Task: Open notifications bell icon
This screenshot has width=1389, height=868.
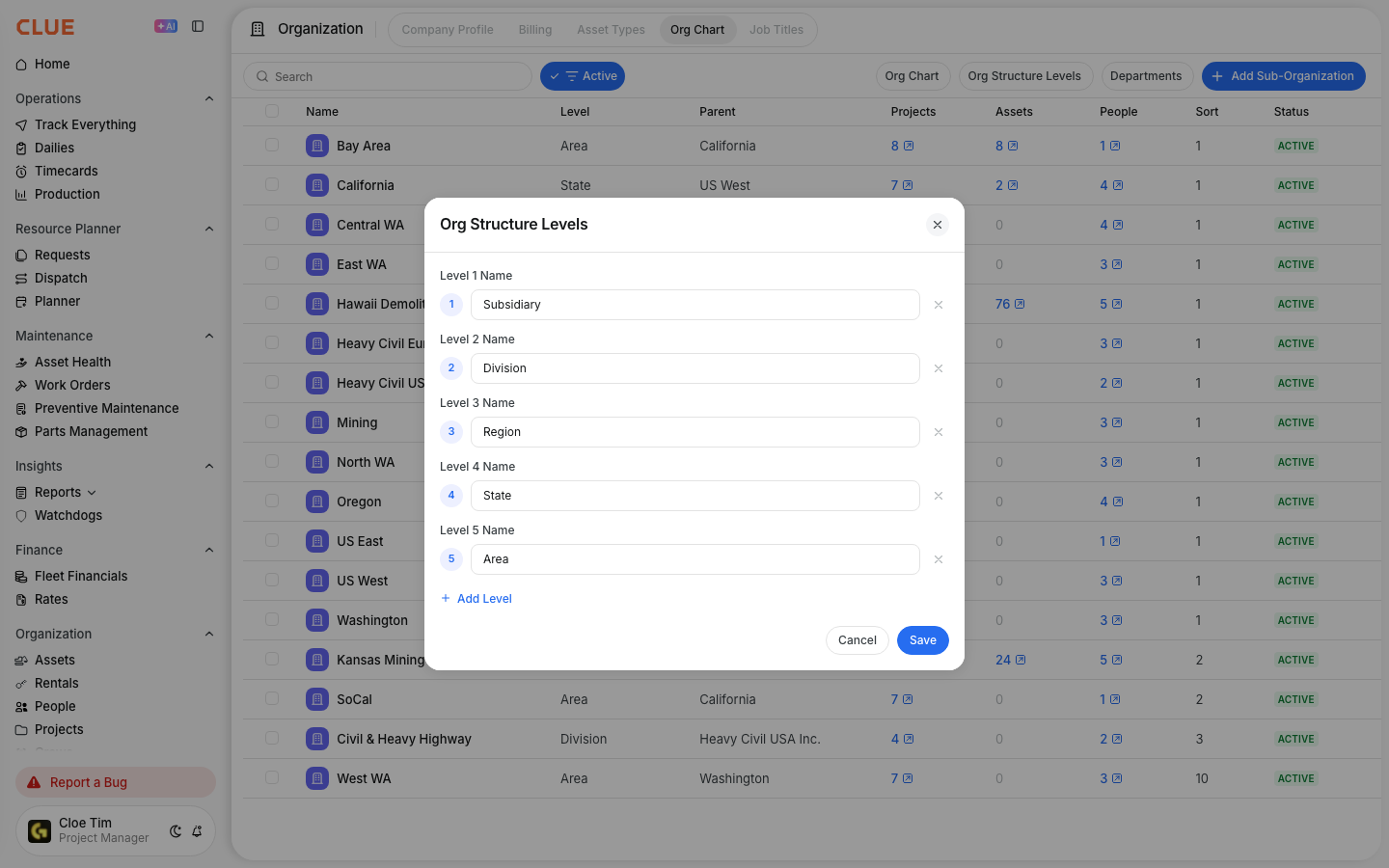Action: [x=197, y=831]
